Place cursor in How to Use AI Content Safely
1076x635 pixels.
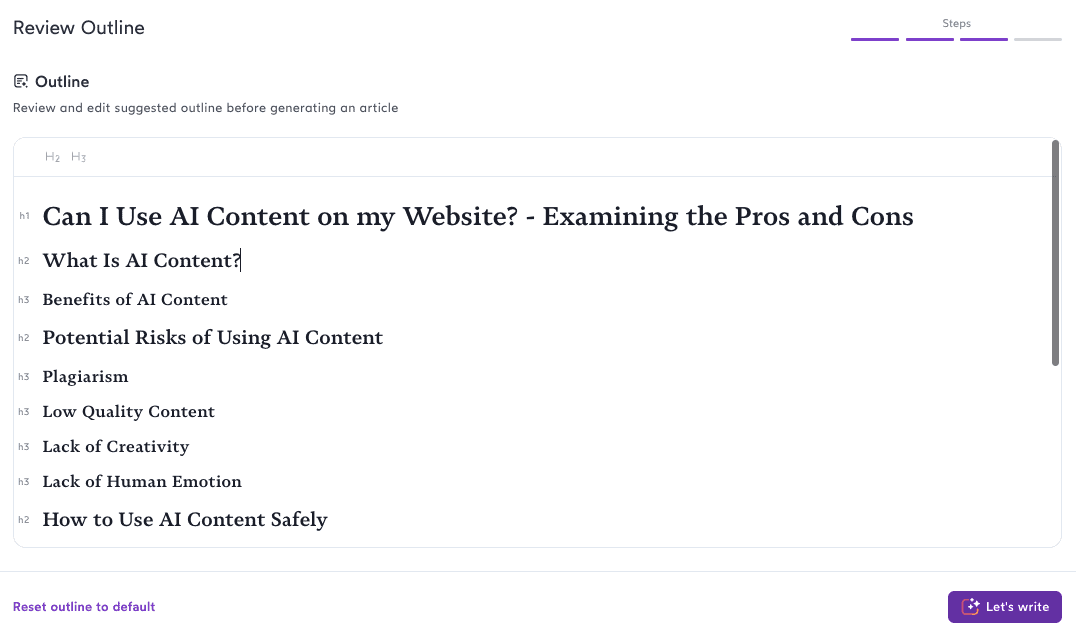[x=185, y=520]
